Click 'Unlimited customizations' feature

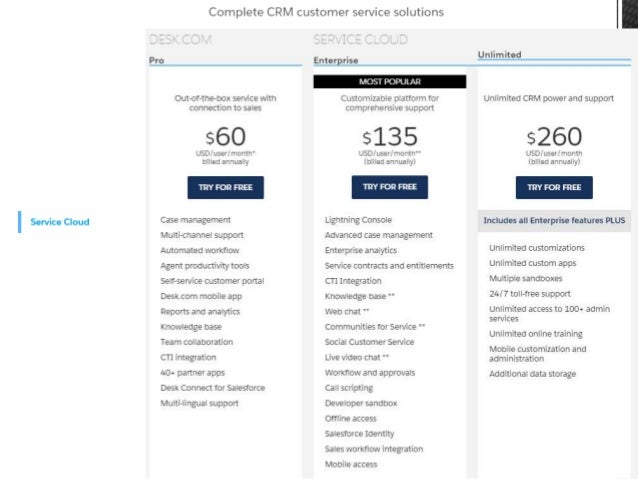pos(537,248)
